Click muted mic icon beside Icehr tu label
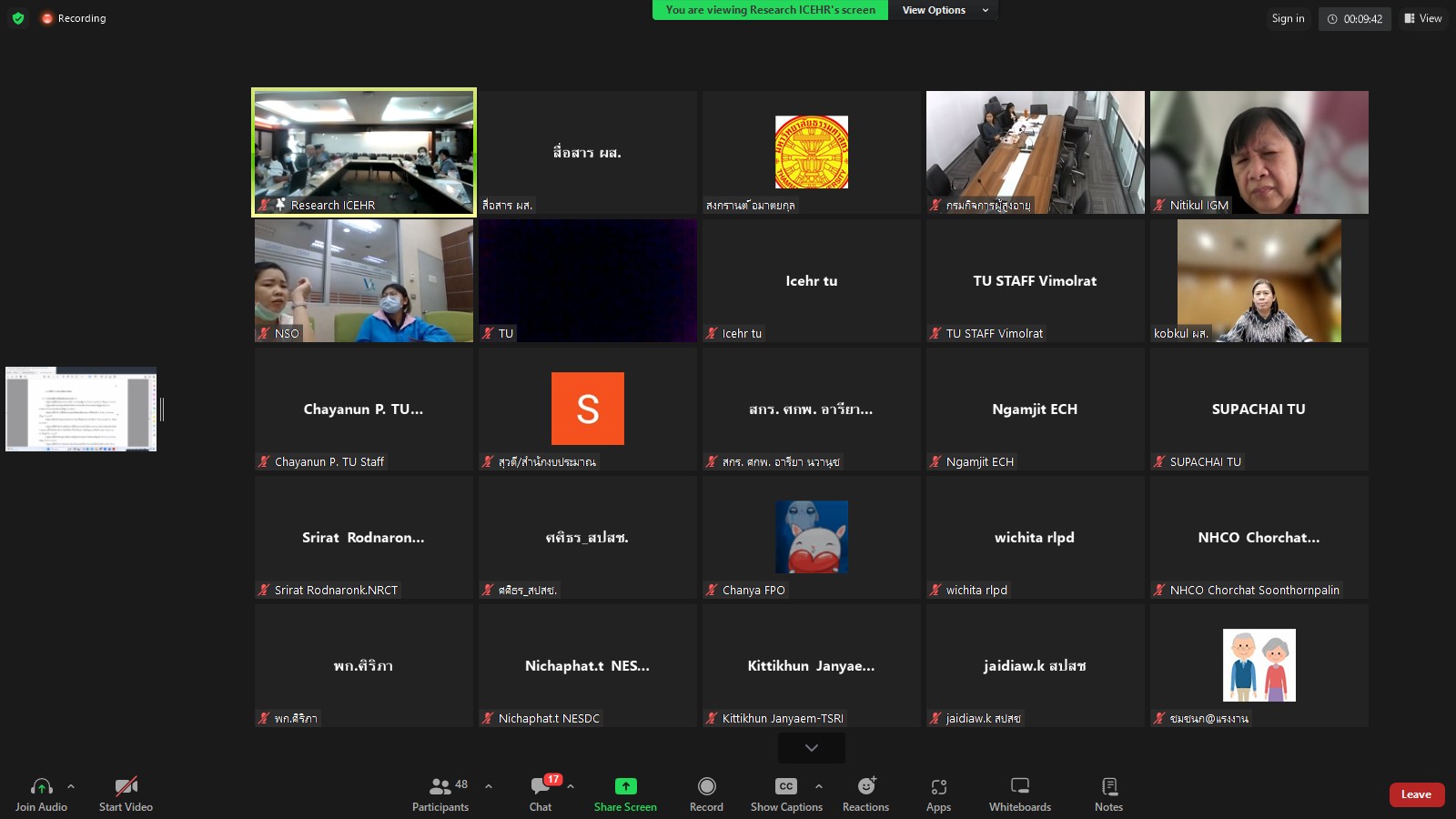 point(712,333)
